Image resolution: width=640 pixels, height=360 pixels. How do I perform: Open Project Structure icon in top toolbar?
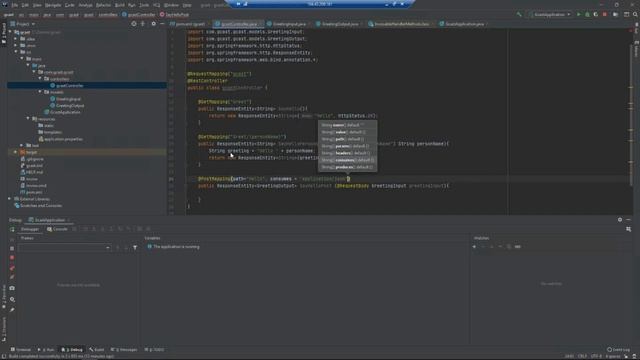click(x=626, y=15)
